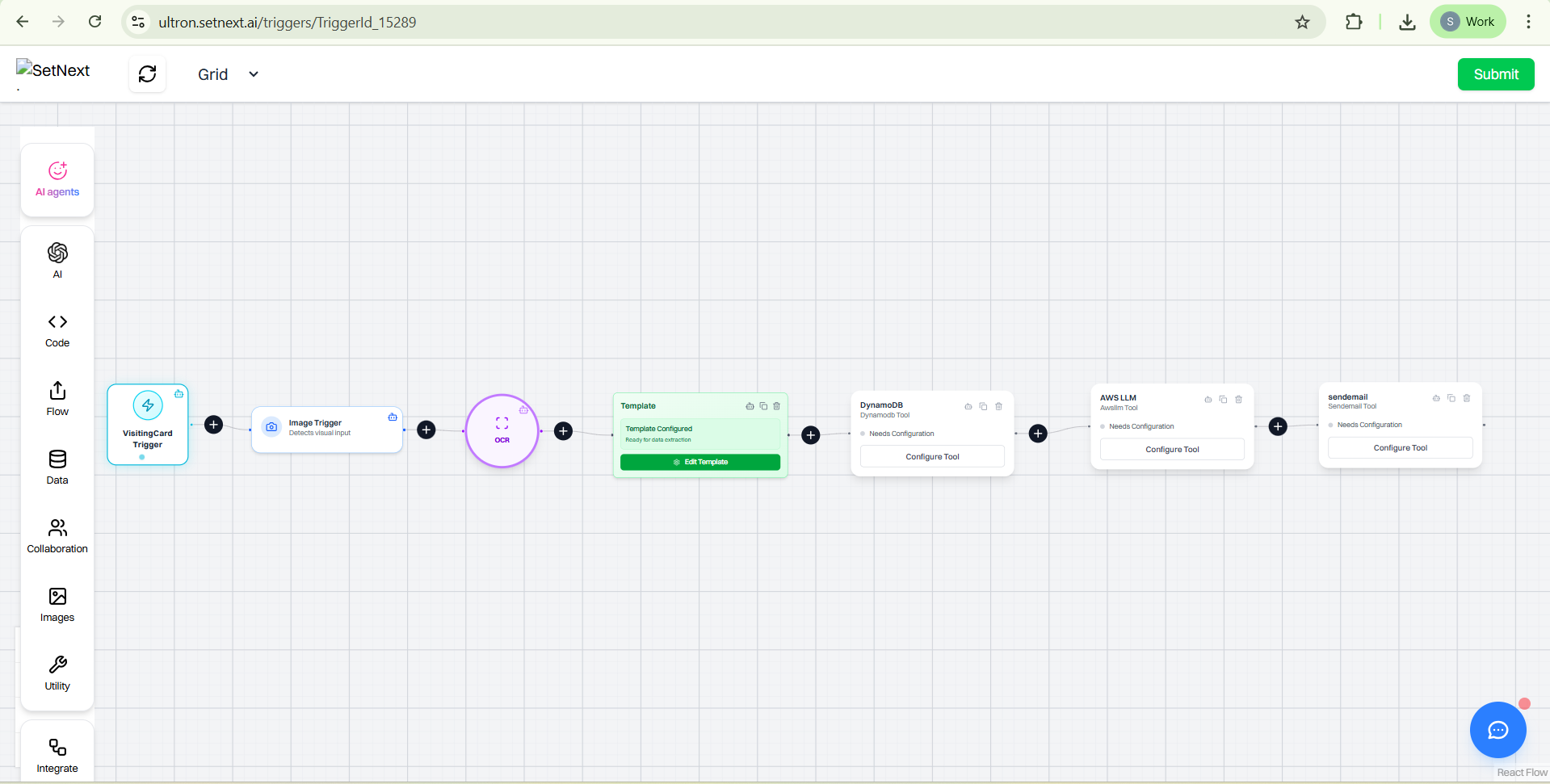Image resolution: width=1550 pixels, height=784 pixels.
Task: Bookmark this page with star icon
Action: pos(1302,22)
